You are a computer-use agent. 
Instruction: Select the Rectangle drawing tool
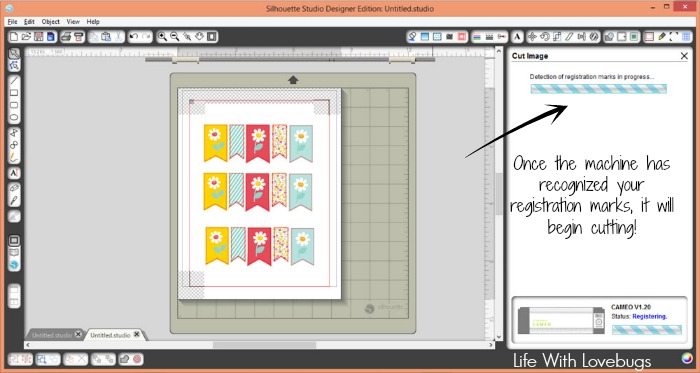[x=14, y=93]
